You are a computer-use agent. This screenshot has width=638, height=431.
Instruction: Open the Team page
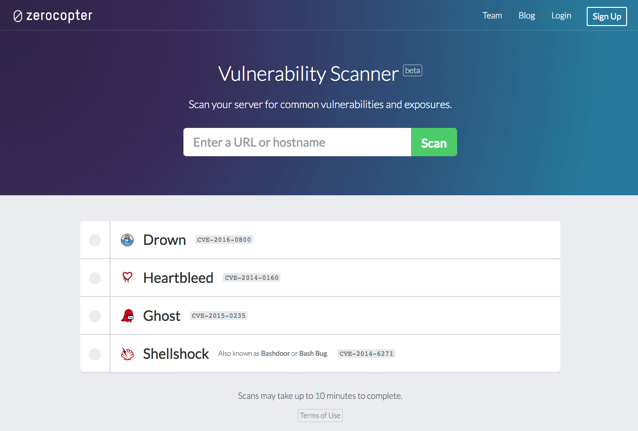(492, 16)
